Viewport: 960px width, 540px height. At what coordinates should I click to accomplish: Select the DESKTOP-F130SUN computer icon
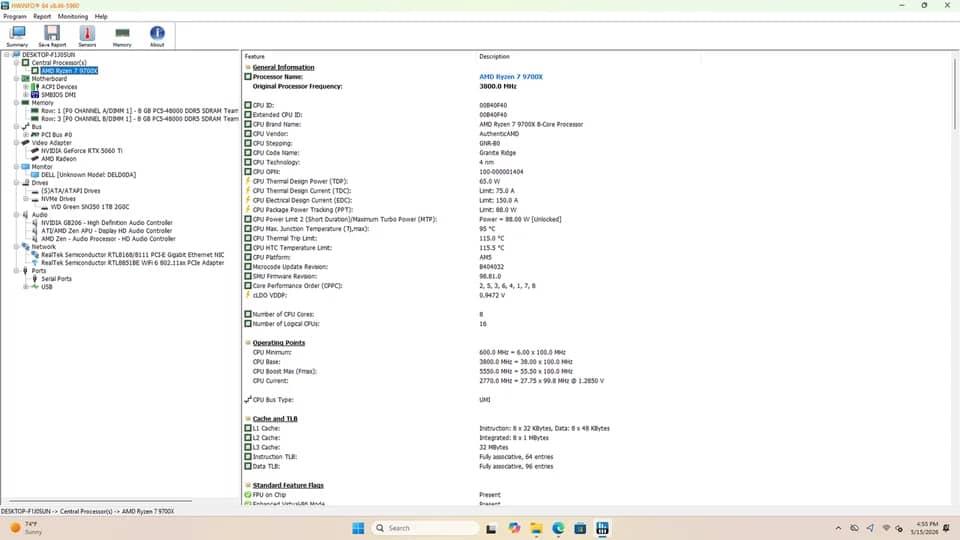[x=17, y=54]
